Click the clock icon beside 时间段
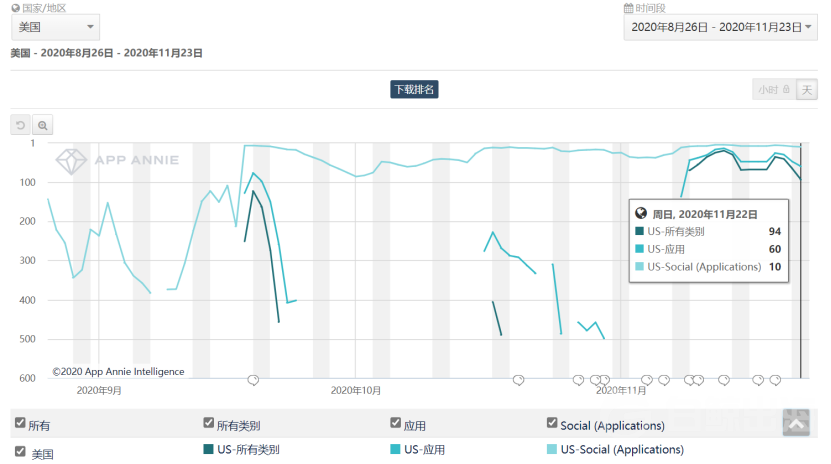The height and width of the screenshot is (464, 831). coord(628,8)
